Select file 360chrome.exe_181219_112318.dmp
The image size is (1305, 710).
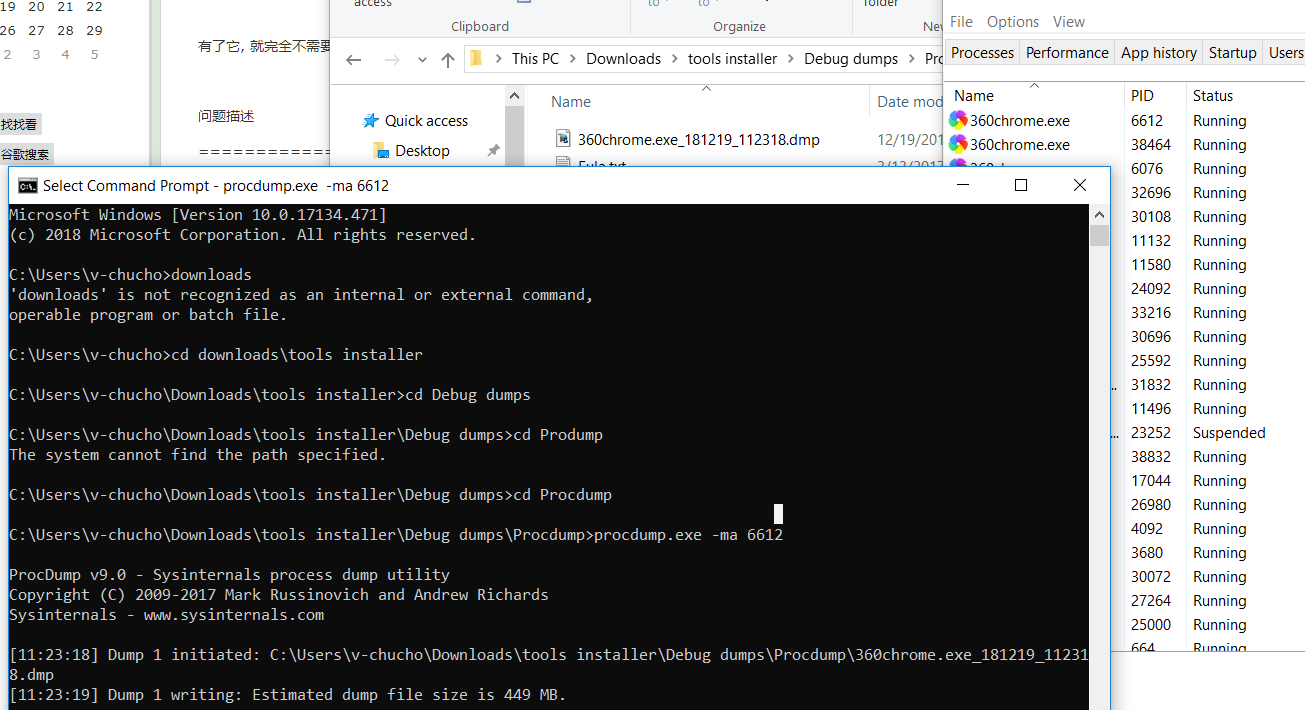(x=698, y=140)
